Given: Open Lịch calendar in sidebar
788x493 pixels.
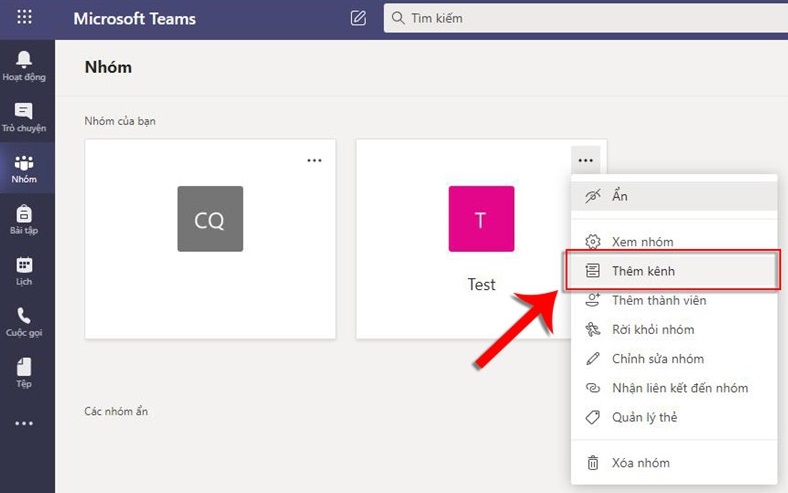Looking at the screenshot, I should (x=24, y=271).
